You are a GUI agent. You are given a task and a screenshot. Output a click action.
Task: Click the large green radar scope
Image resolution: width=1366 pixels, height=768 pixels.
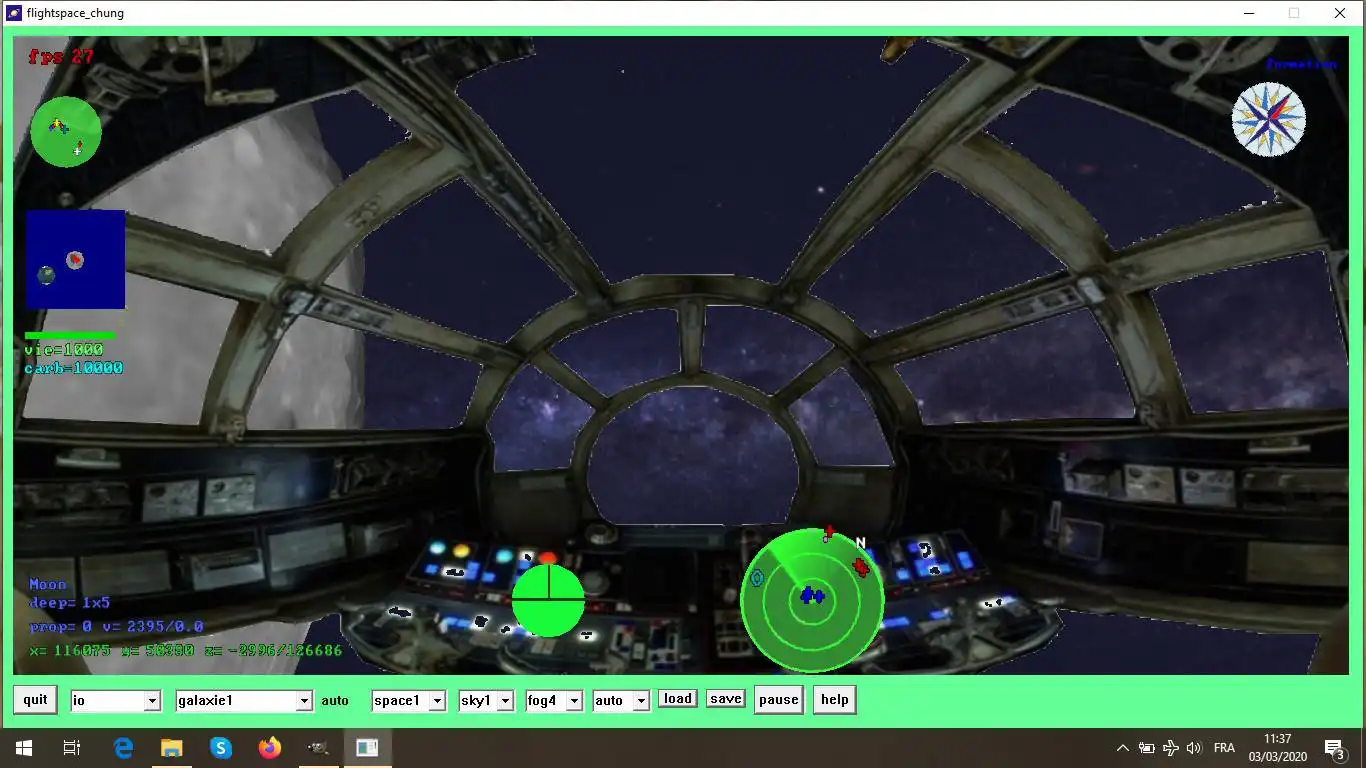(812, 600)
